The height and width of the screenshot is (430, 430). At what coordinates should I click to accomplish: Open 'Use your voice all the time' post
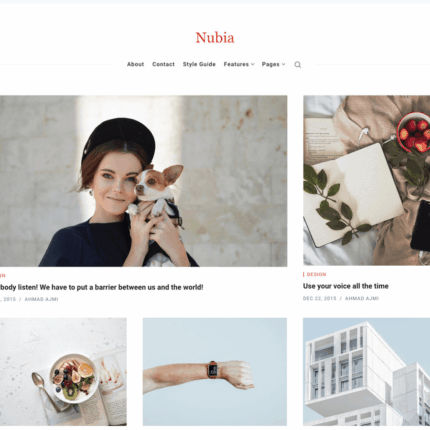[x=346, y=286]
